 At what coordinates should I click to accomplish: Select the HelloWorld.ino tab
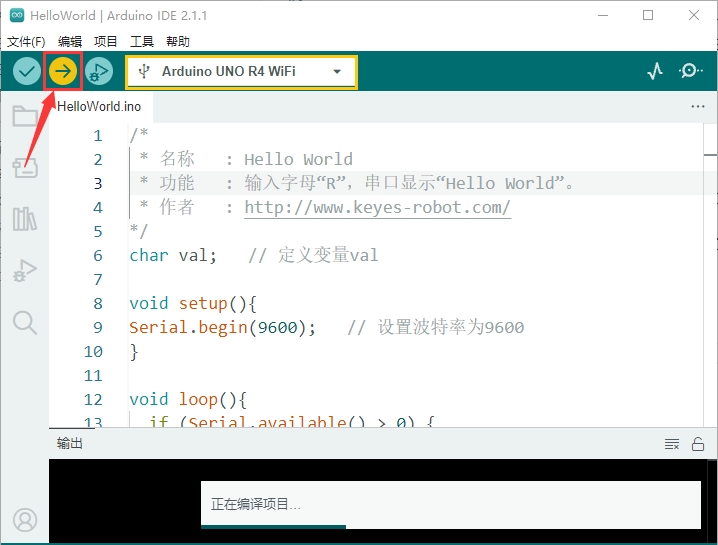click(x=101, y=107)
